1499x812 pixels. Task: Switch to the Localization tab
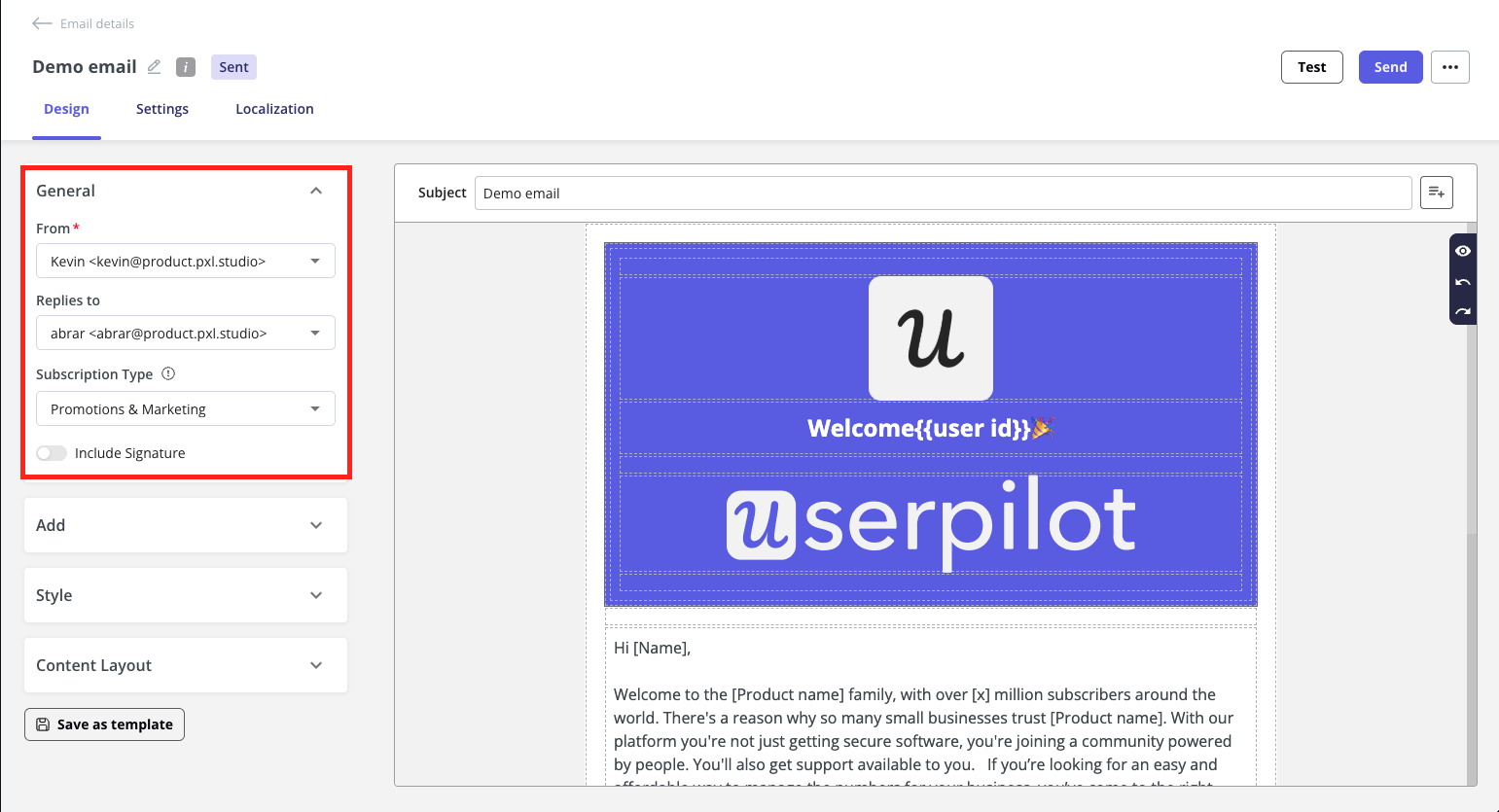[274, 109]
